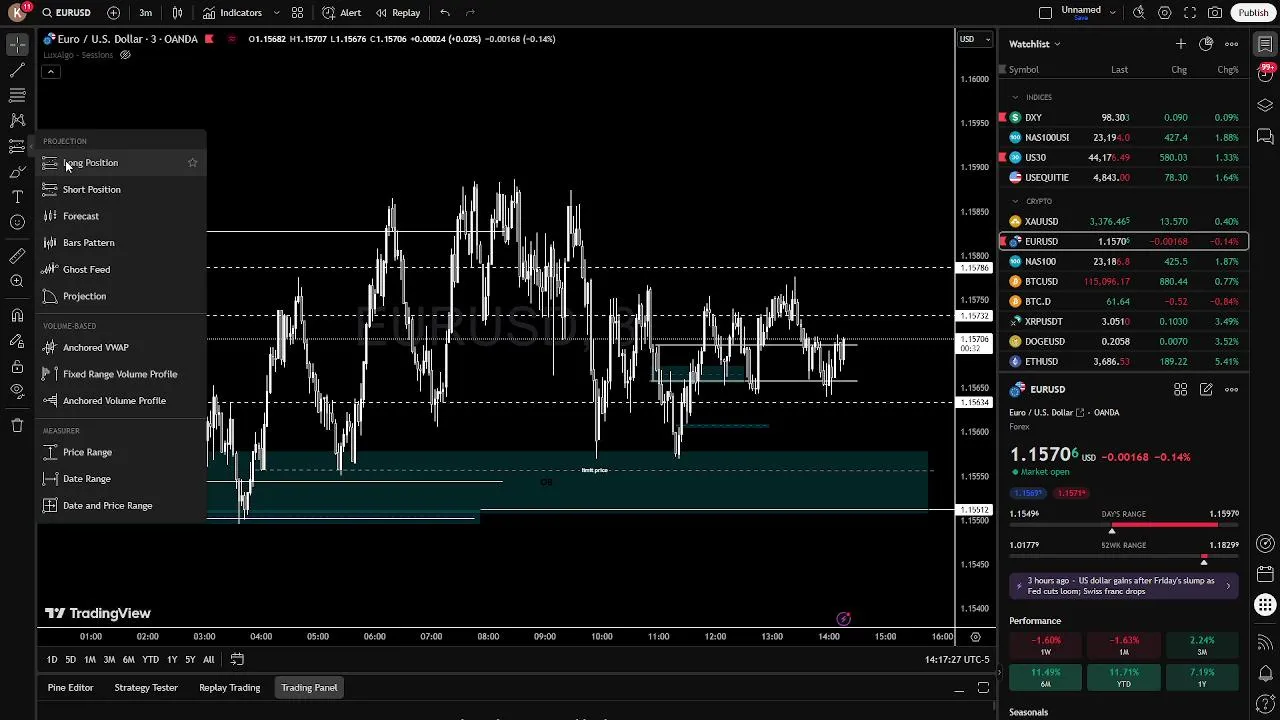
Task: Undo the last chart action
Action: [445, 13]
